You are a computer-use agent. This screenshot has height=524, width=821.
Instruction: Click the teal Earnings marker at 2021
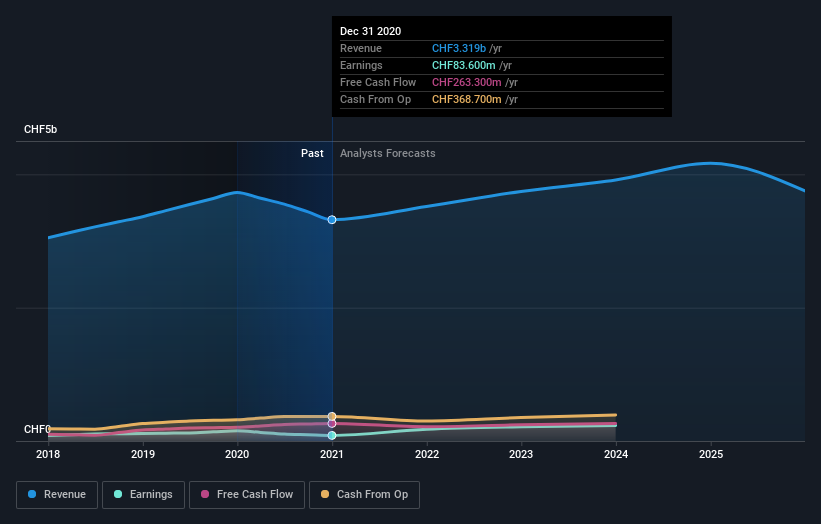click(332, 436)
